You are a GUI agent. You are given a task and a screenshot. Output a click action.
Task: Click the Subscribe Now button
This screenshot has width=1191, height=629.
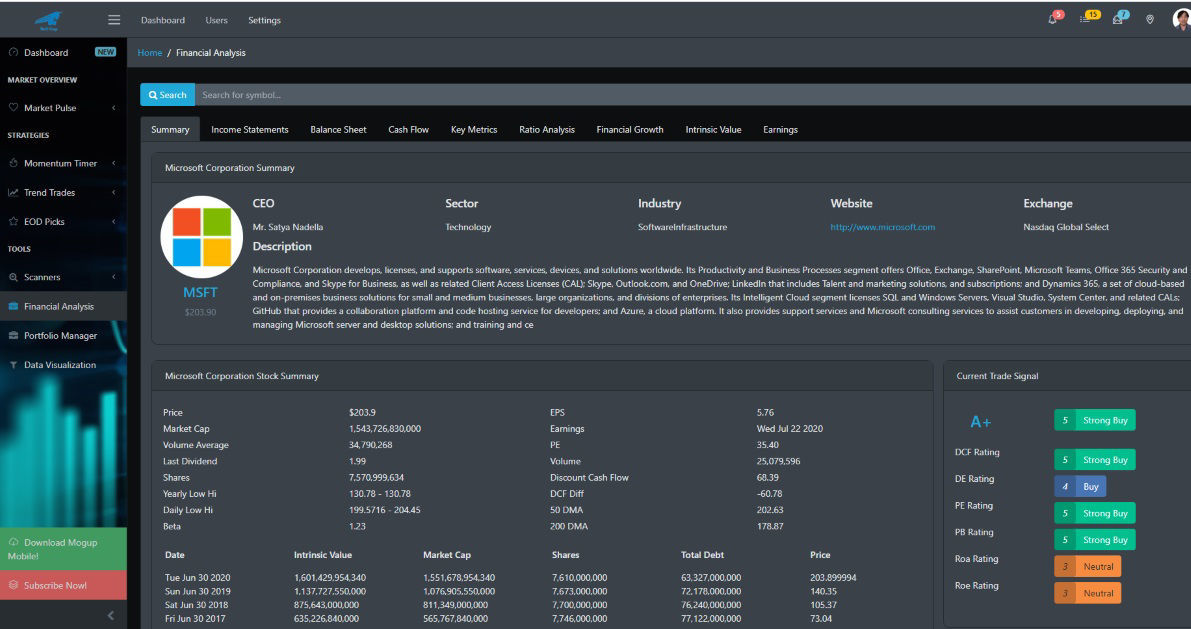tap(64, 585)
